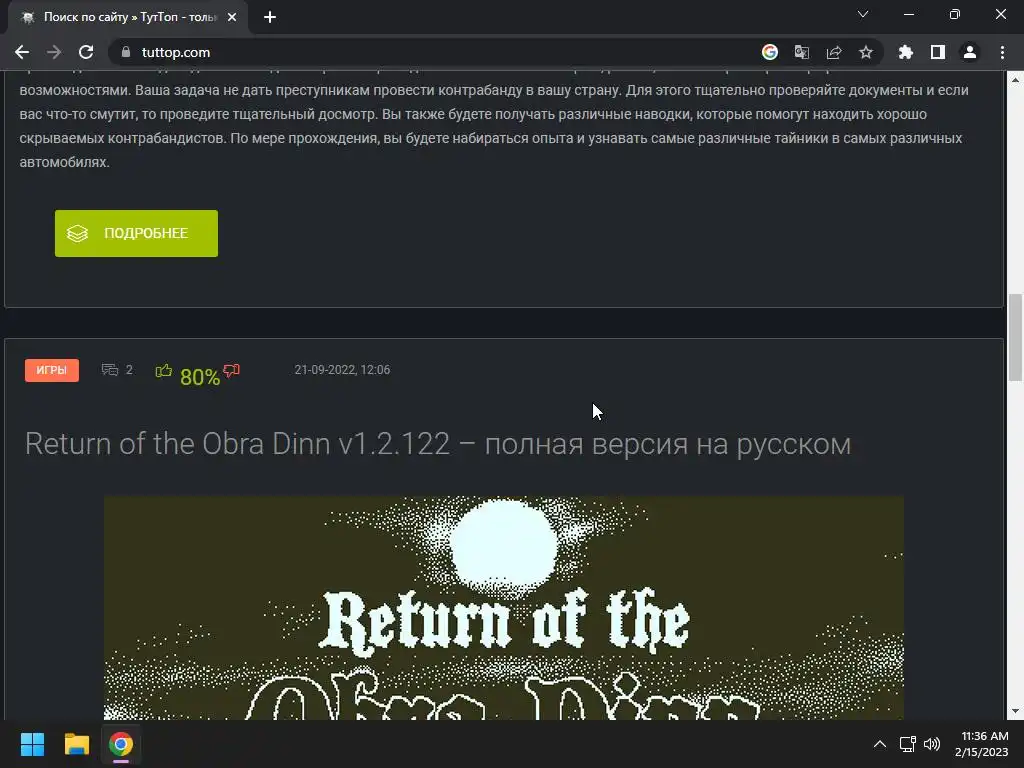The height and width of the screenshot is (768, 1024).
Task: Click the translate page icon
Action: [x=802, y=52]
